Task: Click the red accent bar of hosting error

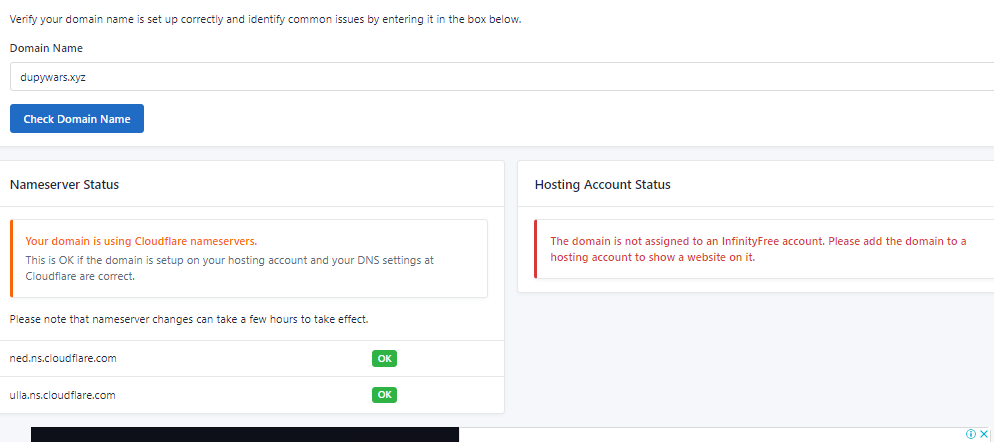Action: 536,249
